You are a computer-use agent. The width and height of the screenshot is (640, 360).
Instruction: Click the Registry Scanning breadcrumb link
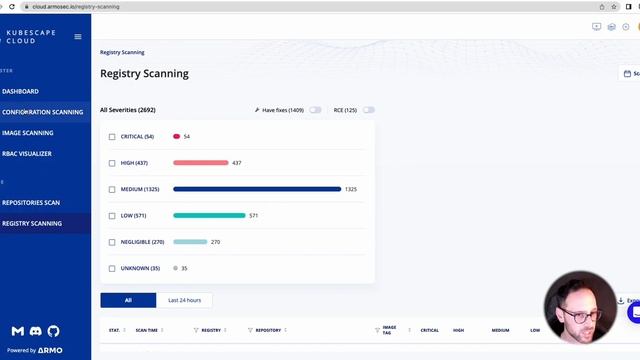(122, 52)
